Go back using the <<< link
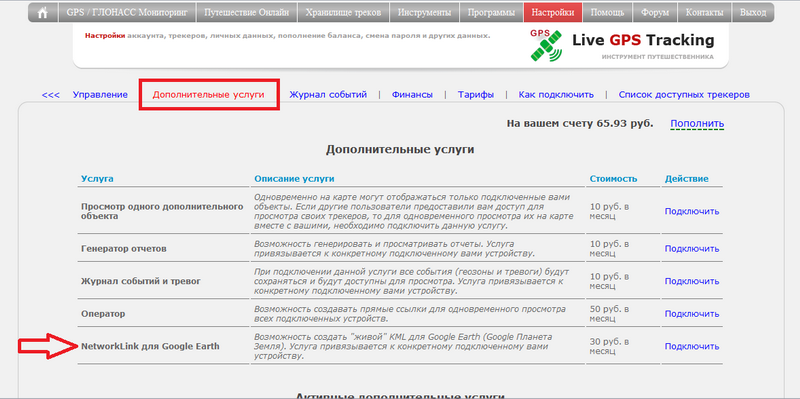The image size is (800, 399). (x=51, y=95)
